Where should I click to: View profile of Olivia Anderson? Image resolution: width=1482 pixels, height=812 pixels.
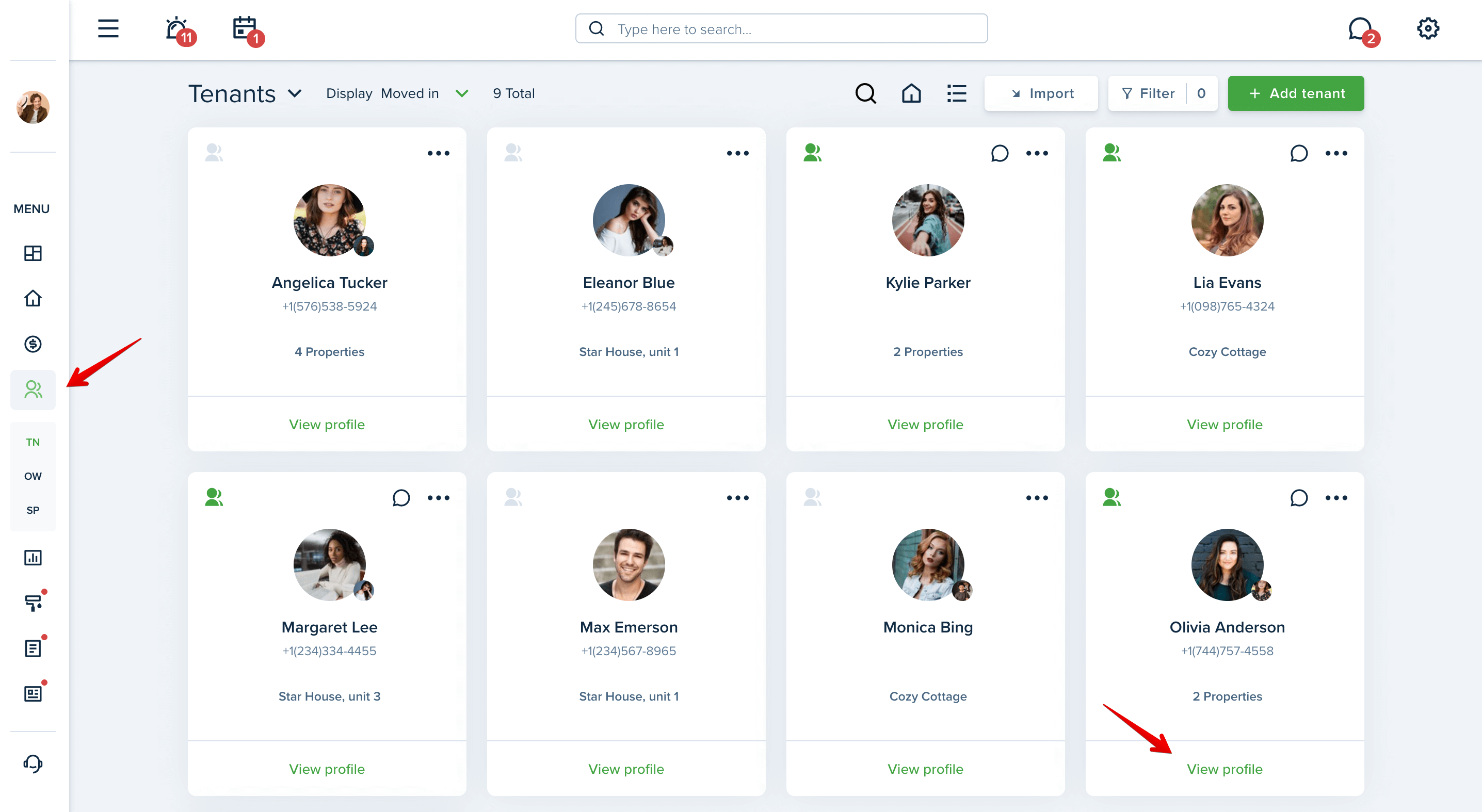[1225, 769]
